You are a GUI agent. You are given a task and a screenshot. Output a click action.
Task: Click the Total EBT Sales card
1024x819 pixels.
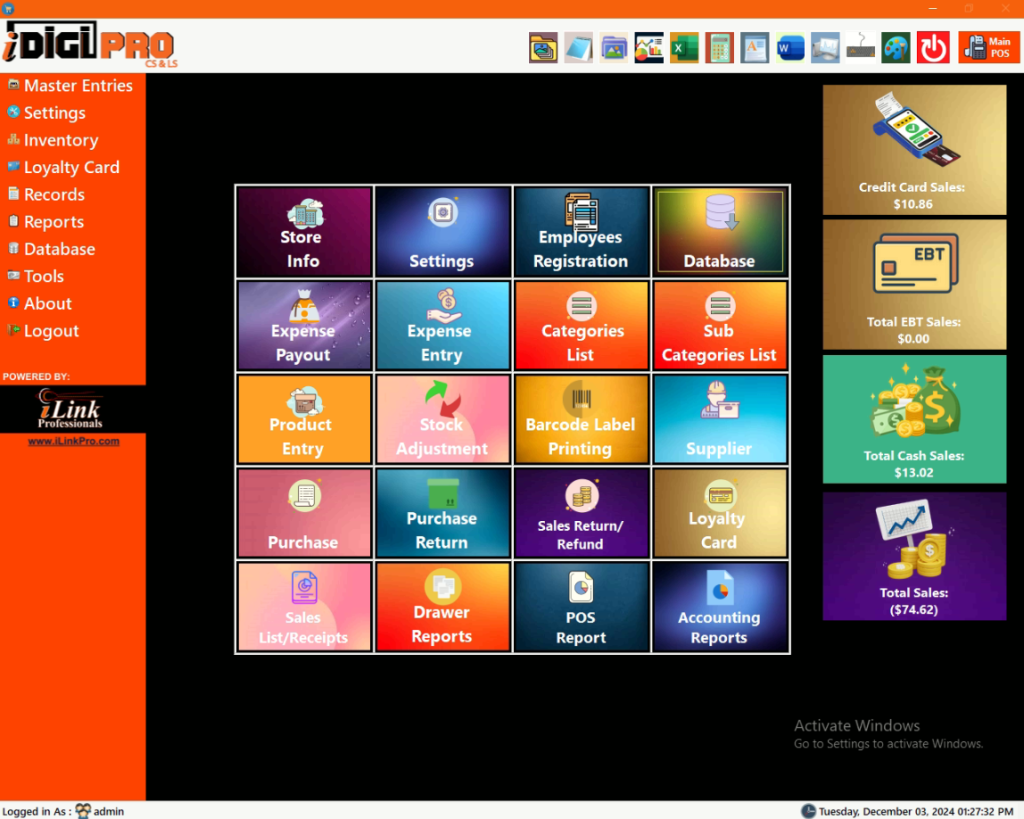(x=914, y=285)
